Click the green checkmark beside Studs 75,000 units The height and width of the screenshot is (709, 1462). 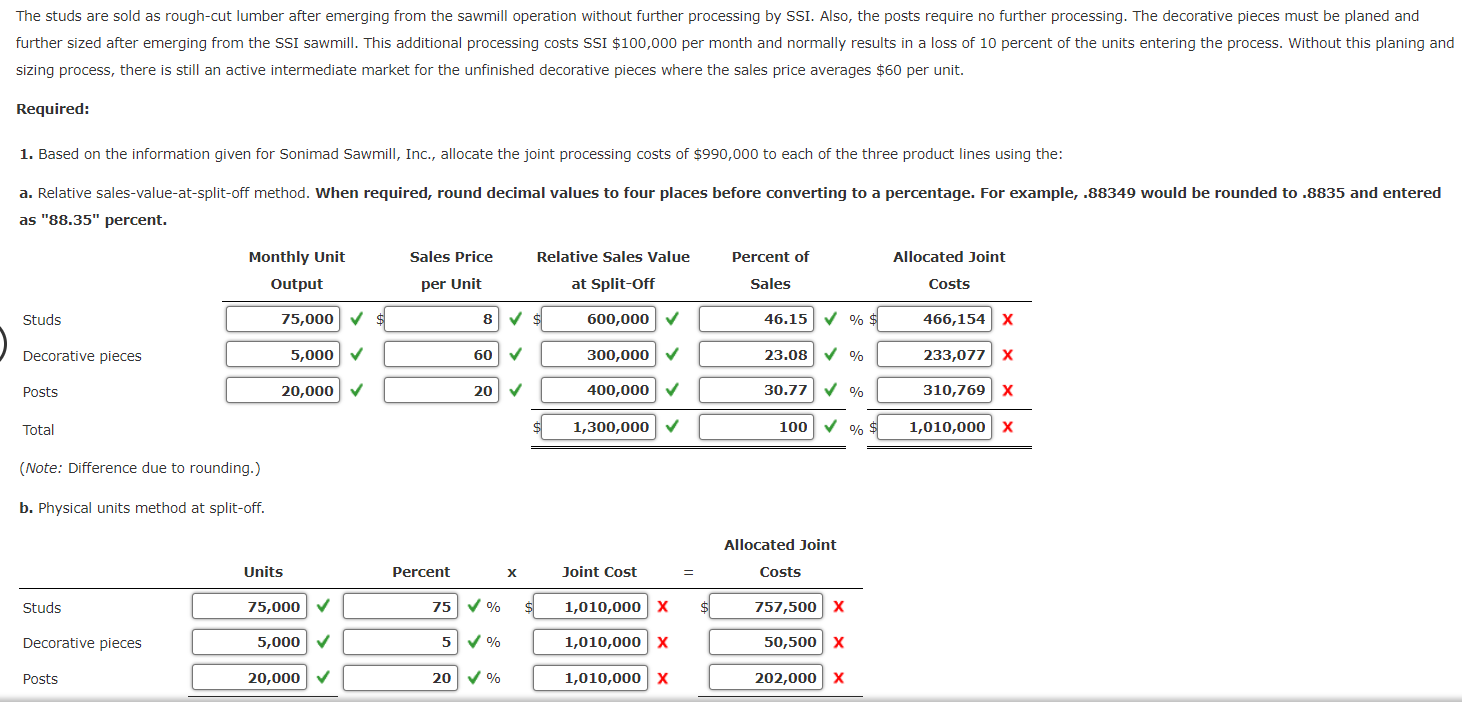point(357,319)
